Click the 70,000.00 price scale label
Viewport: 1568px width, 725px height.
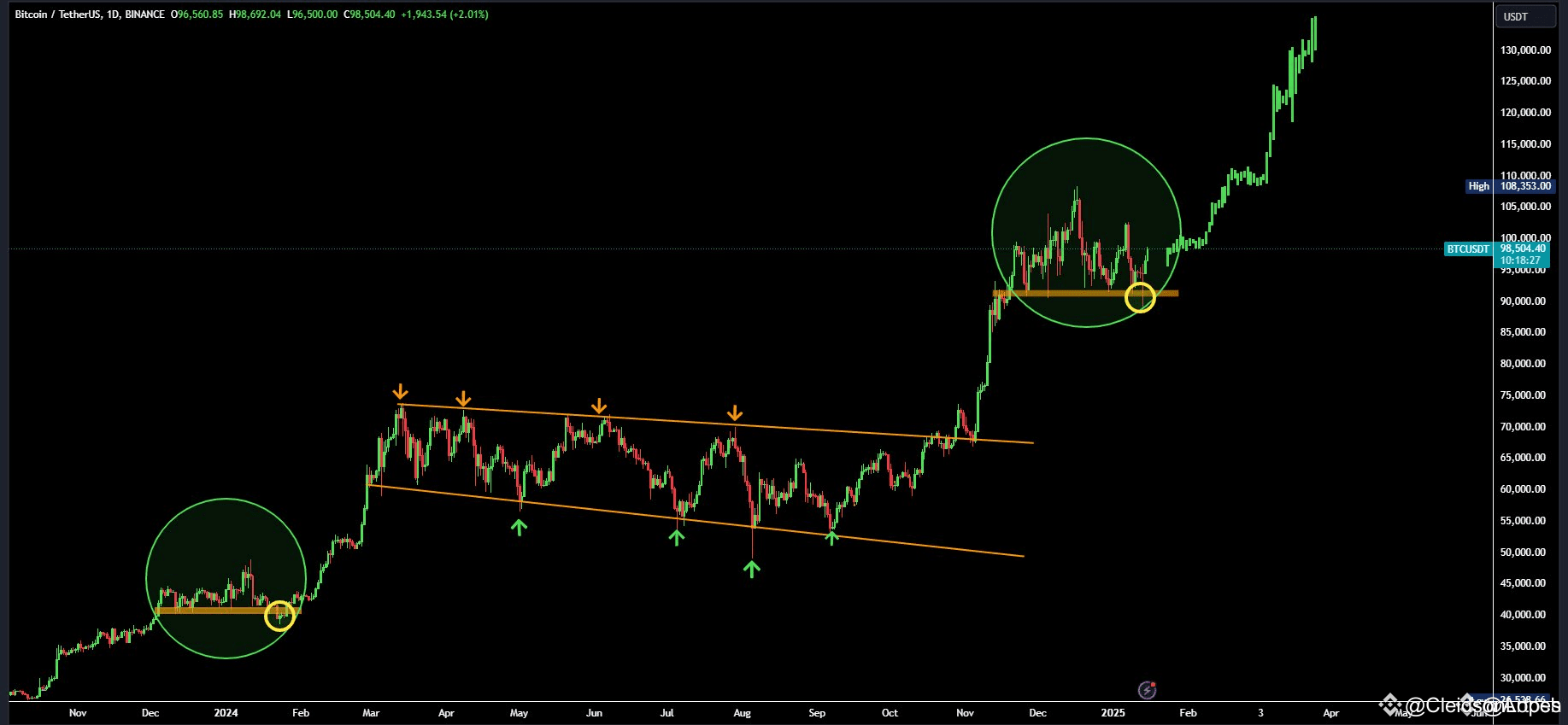tap(1523, 427)
